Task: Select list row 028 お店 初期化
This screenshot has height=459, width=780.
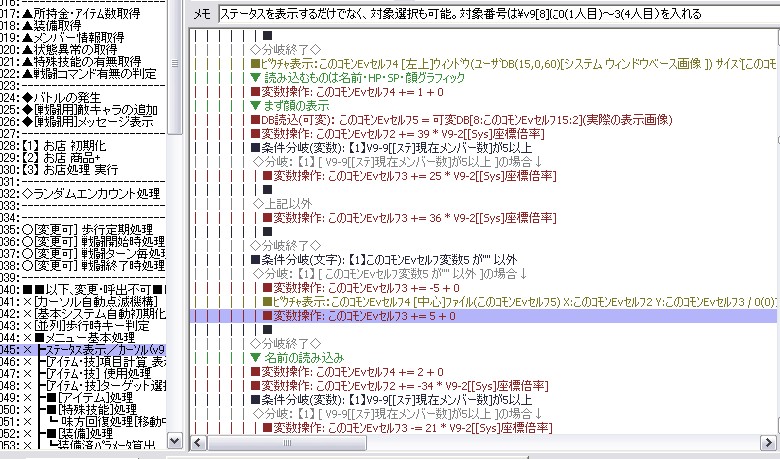Action: tap(83, 146)
